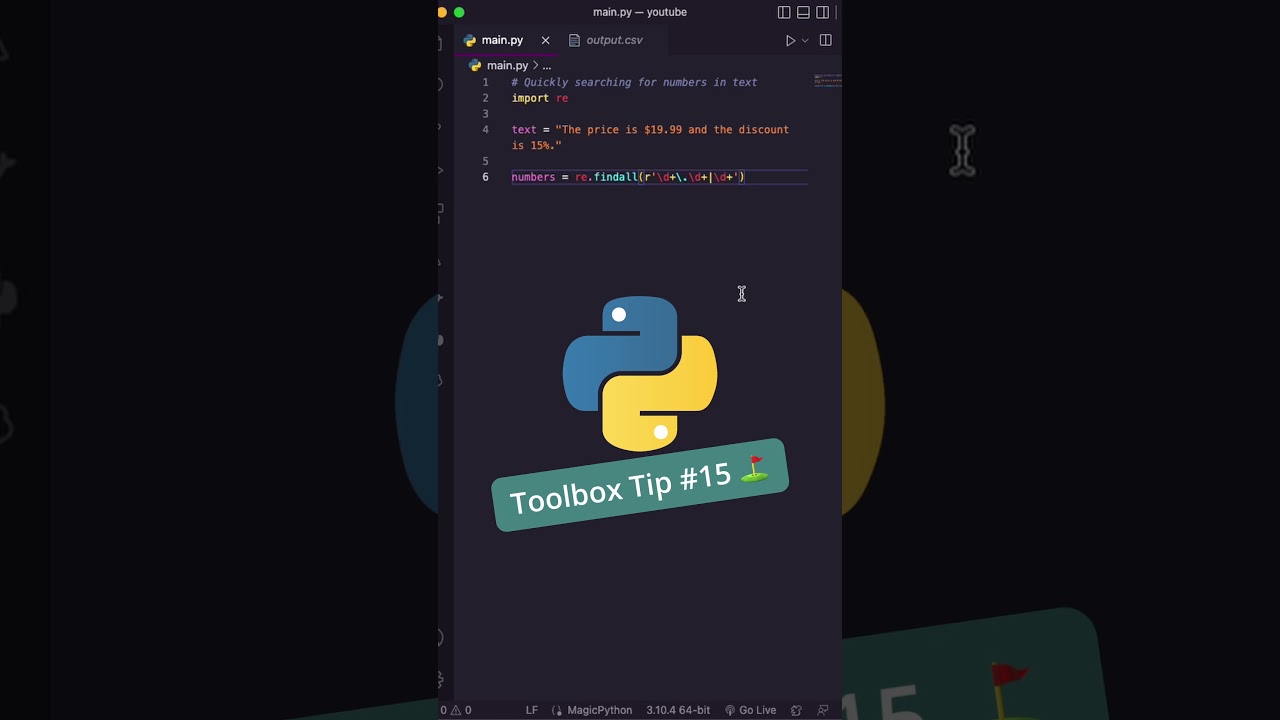Open output.csv tab
This screenshot has width=1280, height=720.
pyautogui.click(x=614, y=40)
